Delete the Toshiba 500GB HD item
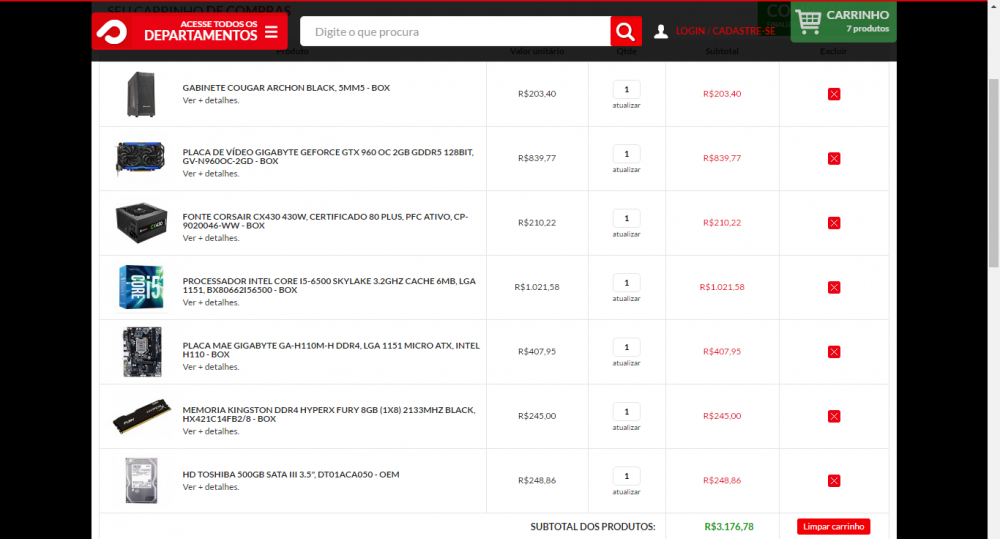 (834, 481)
